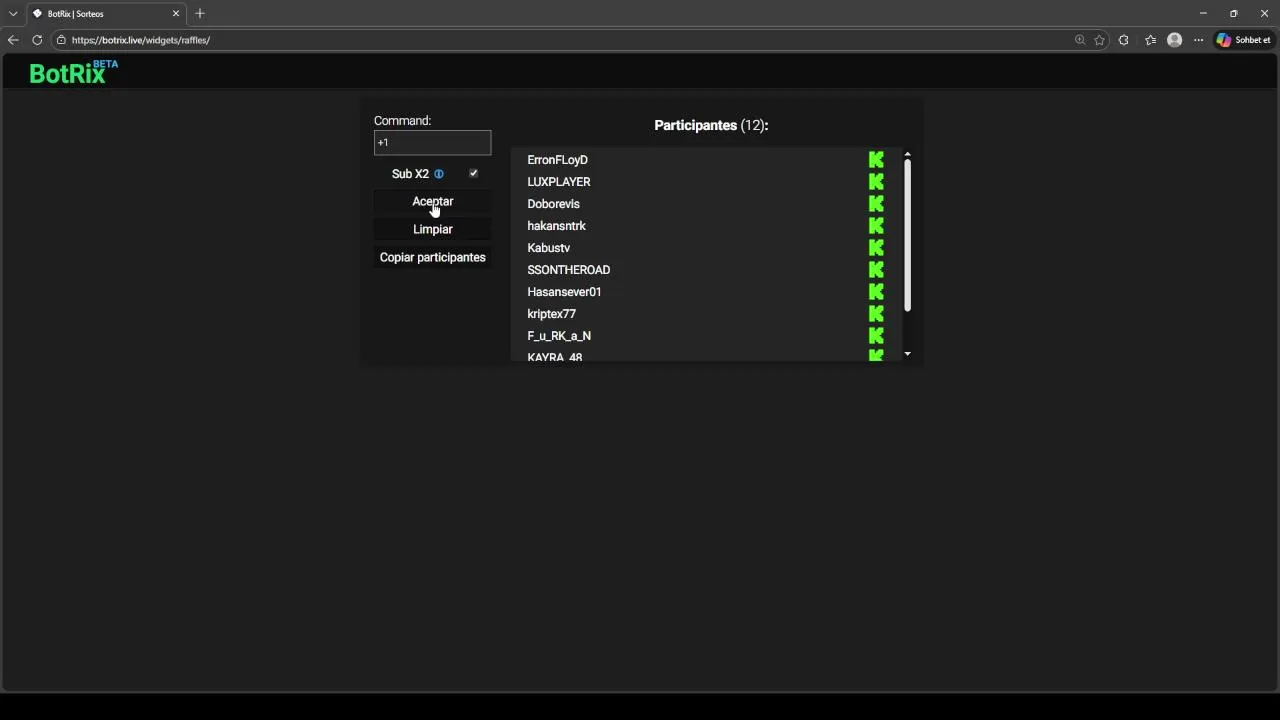Click the participants list scroll up arrow
This screenshot has width=1280, height=720.
907,155
